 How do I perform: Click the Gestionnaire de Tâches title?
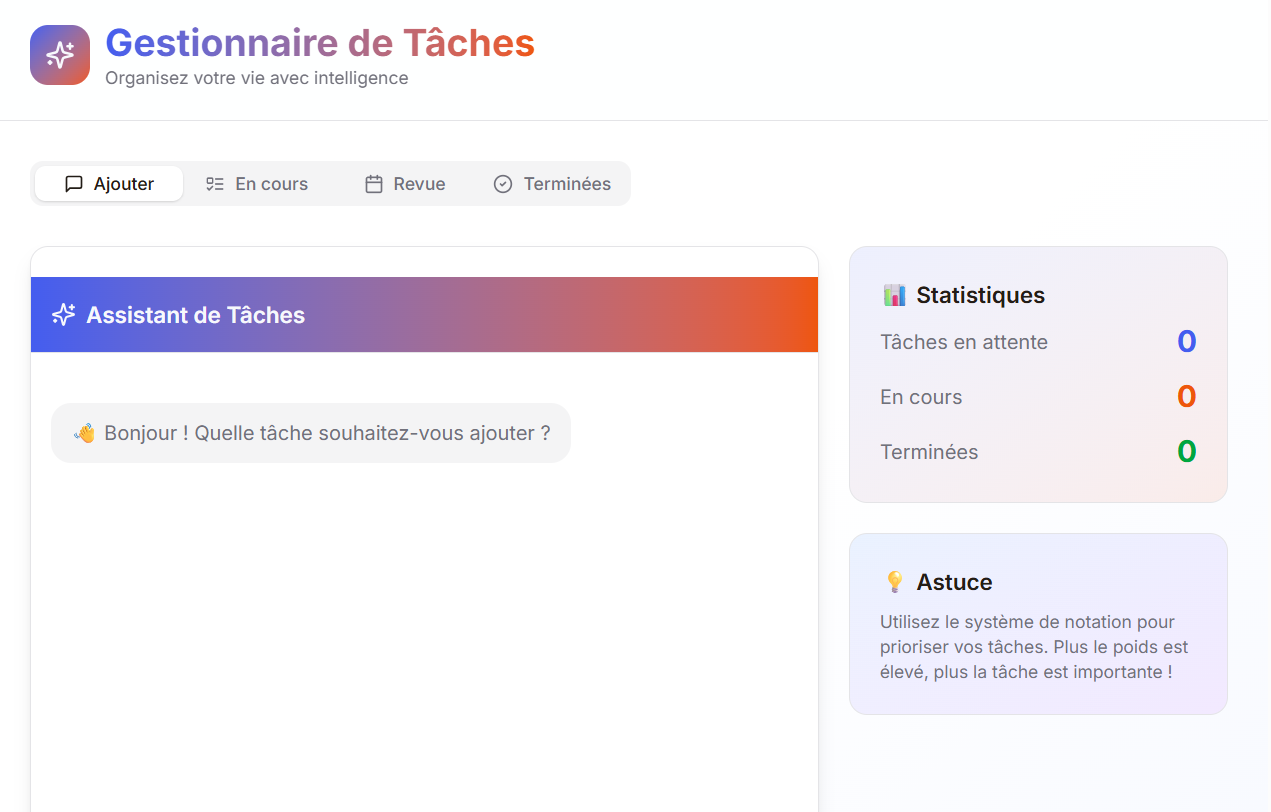click(320, 43)
